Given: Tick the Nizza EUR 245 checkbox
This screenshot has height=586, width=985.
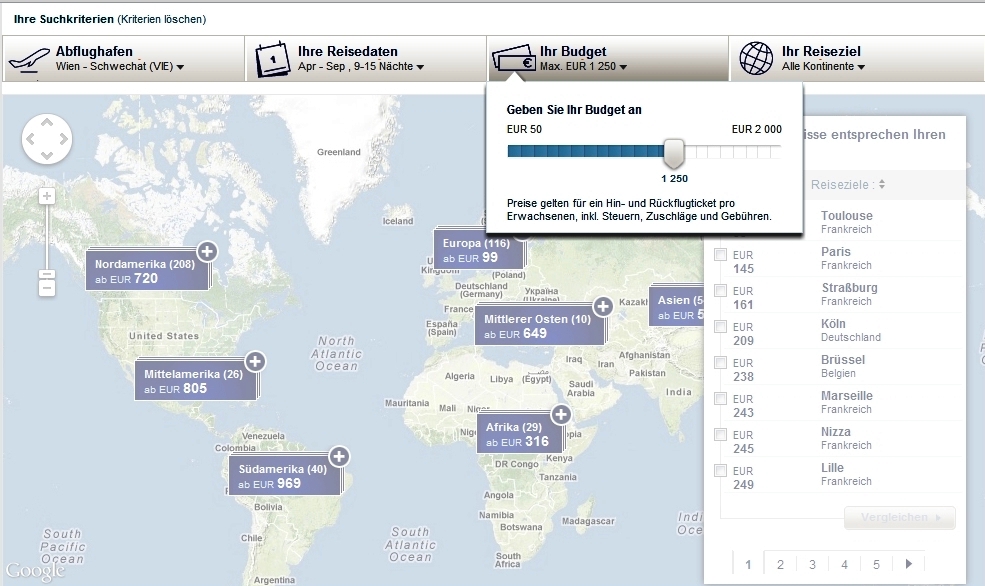Looking at the screenshot, I should click(x=721, y=435).
